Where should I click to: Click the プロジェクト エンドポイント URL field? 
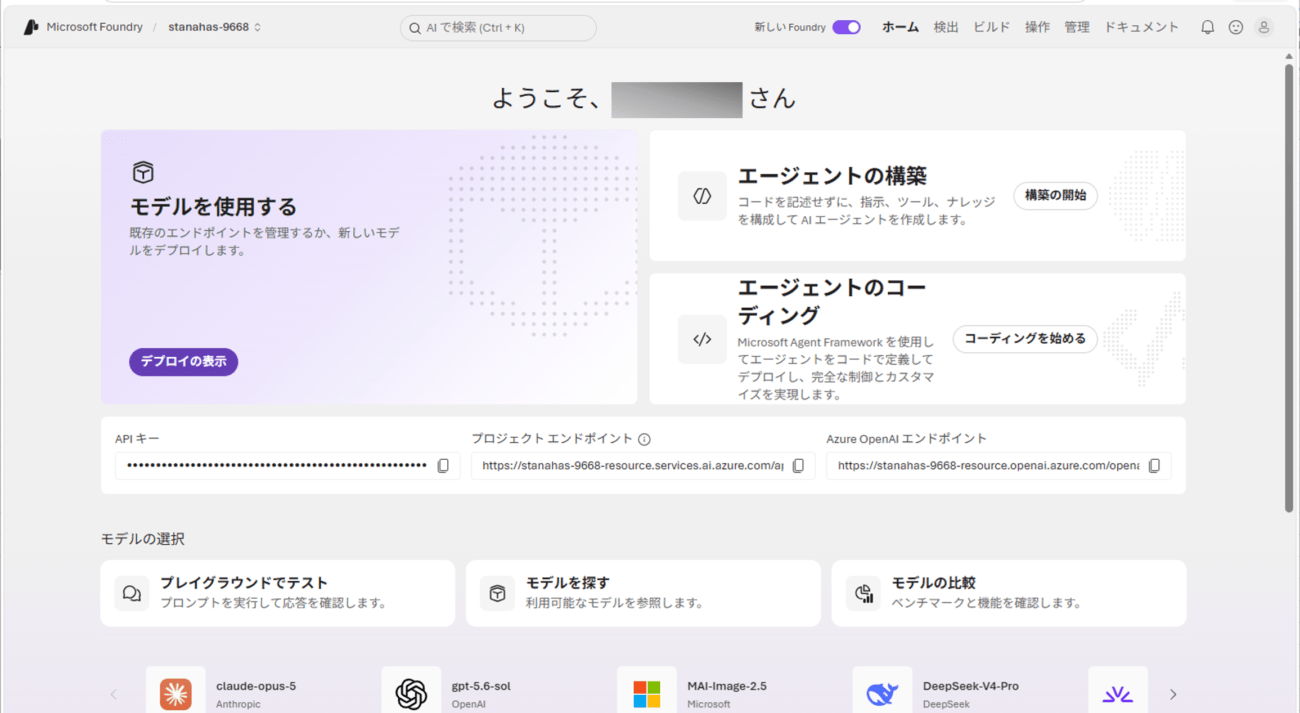(x=643, y=466)
